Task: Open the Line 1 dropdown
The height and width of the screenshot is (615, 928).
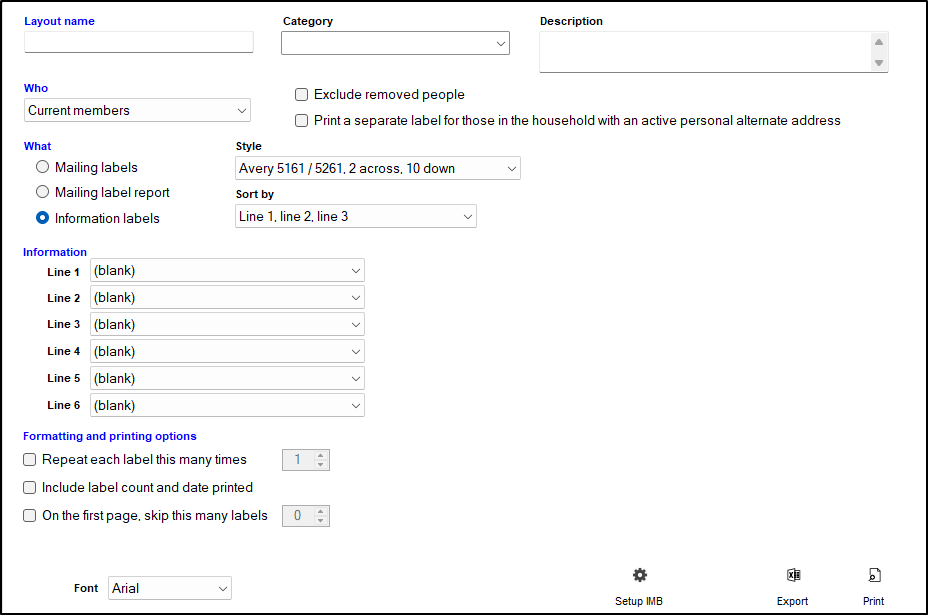Action: 227,270
